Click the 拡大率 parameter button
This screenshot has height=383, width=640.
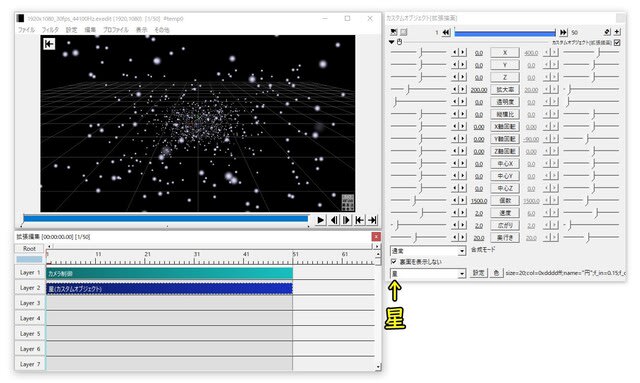505,89
